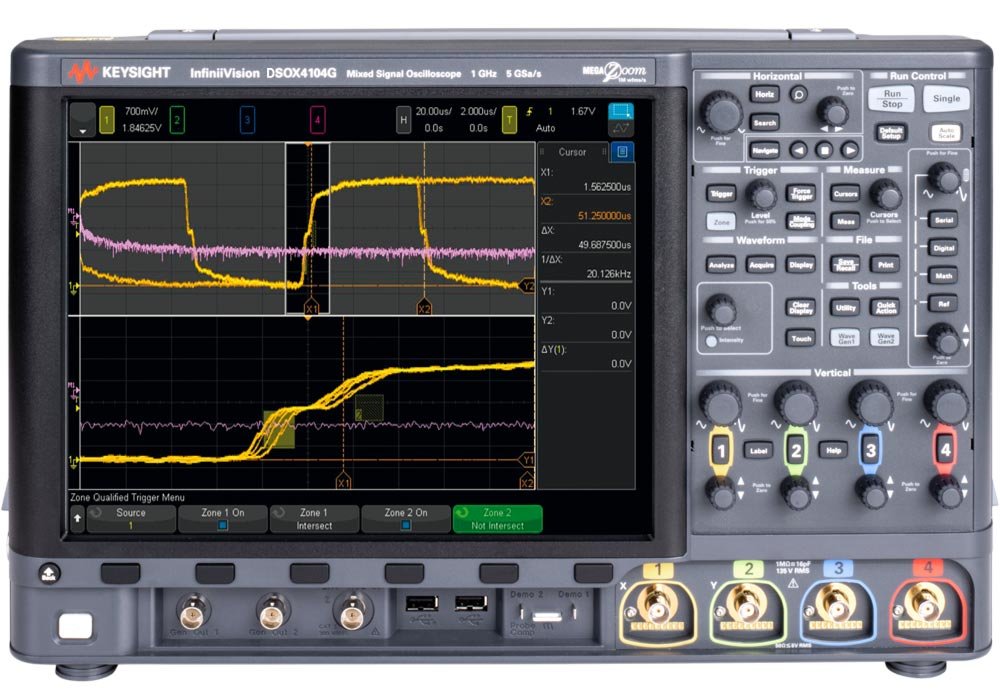Screen dimensions: 1000x700
Task: Tap the horizontal H badge on screen
Action: [403, 119]
